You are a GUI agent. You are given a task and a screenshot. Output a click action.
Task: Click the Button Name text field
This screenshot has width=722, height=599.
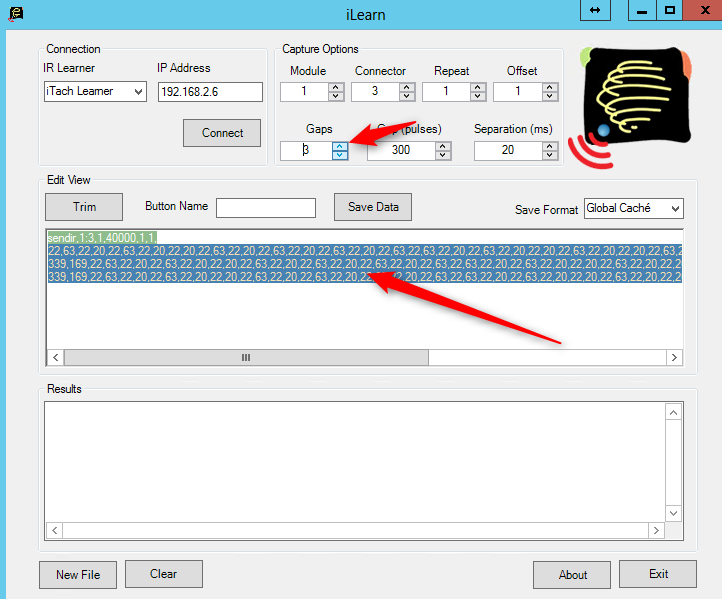point(266,208)
